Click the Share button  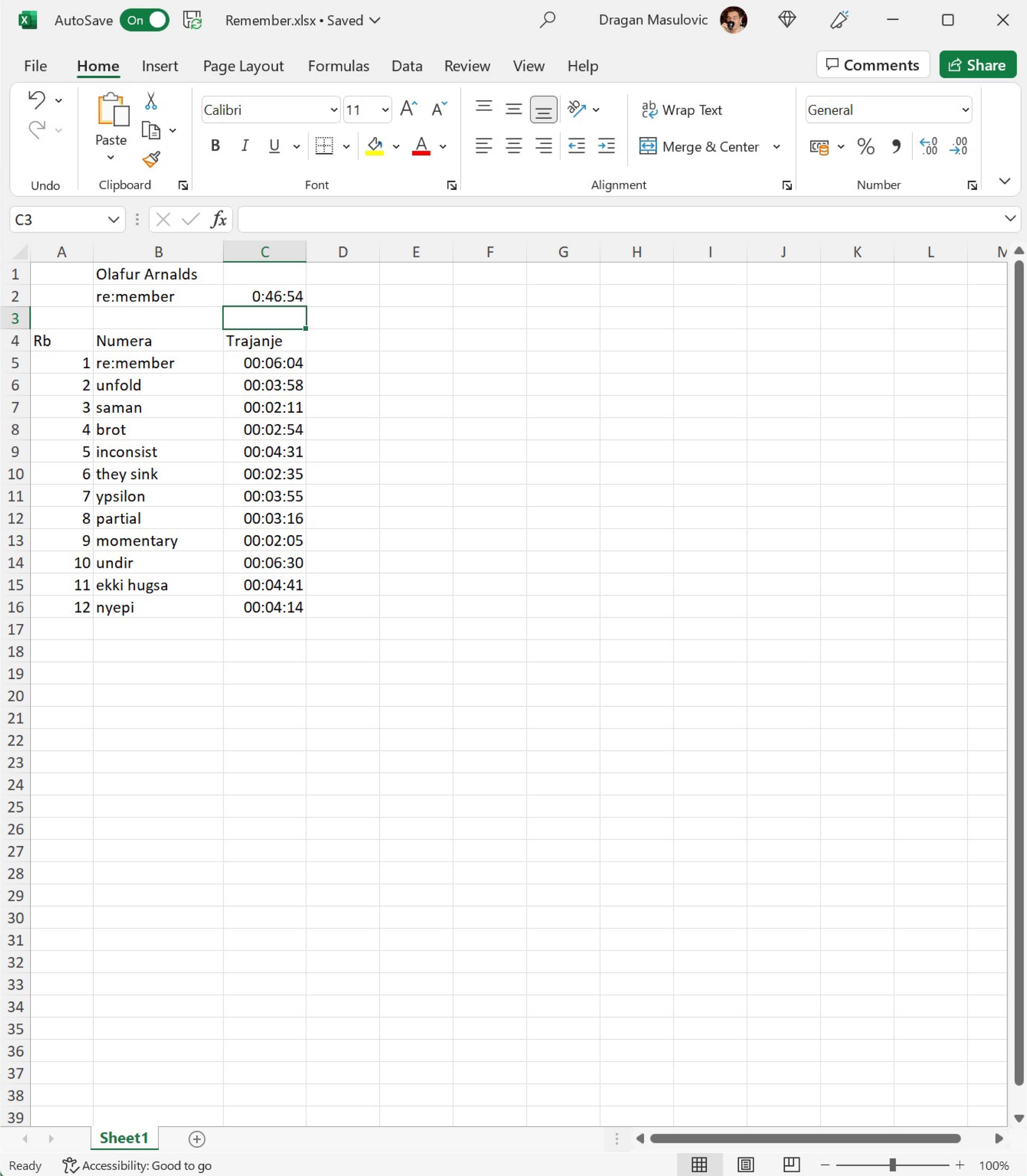[977, 65]
